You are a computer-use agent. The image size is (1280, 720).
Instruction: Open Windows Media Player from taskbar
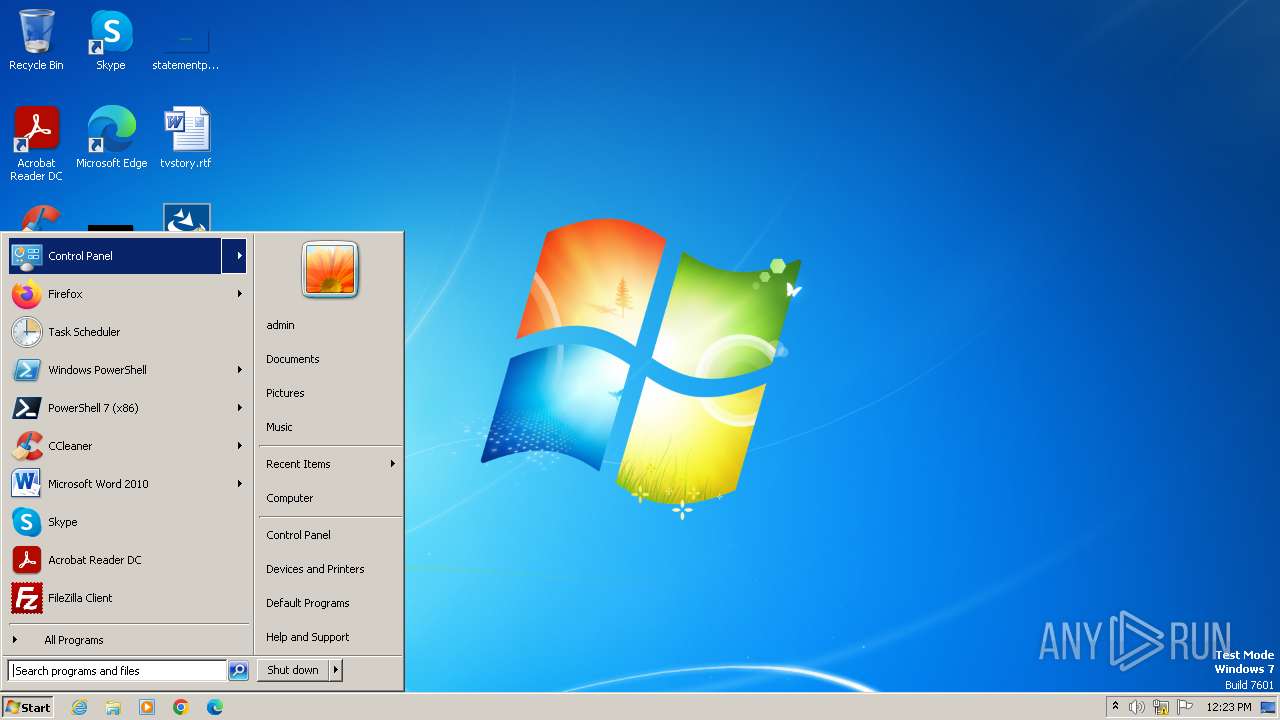click(x=147, y=707)
